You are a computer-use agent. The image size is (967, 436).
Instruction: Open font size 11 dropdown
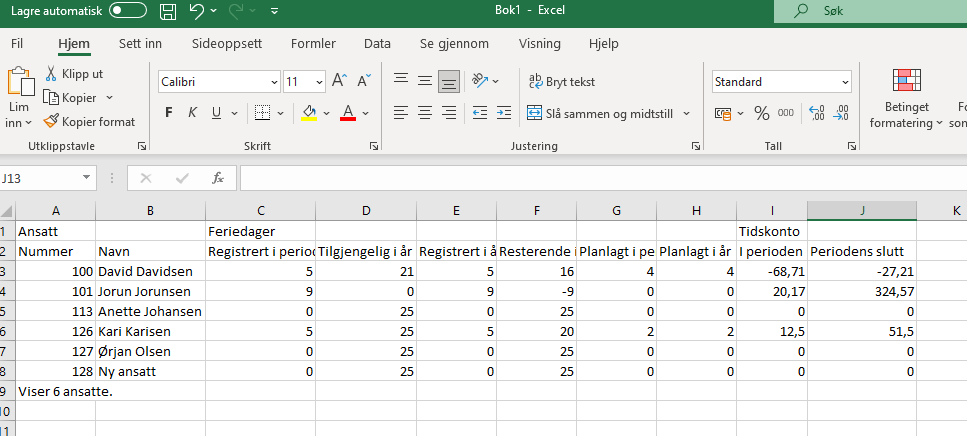point(319,82)
